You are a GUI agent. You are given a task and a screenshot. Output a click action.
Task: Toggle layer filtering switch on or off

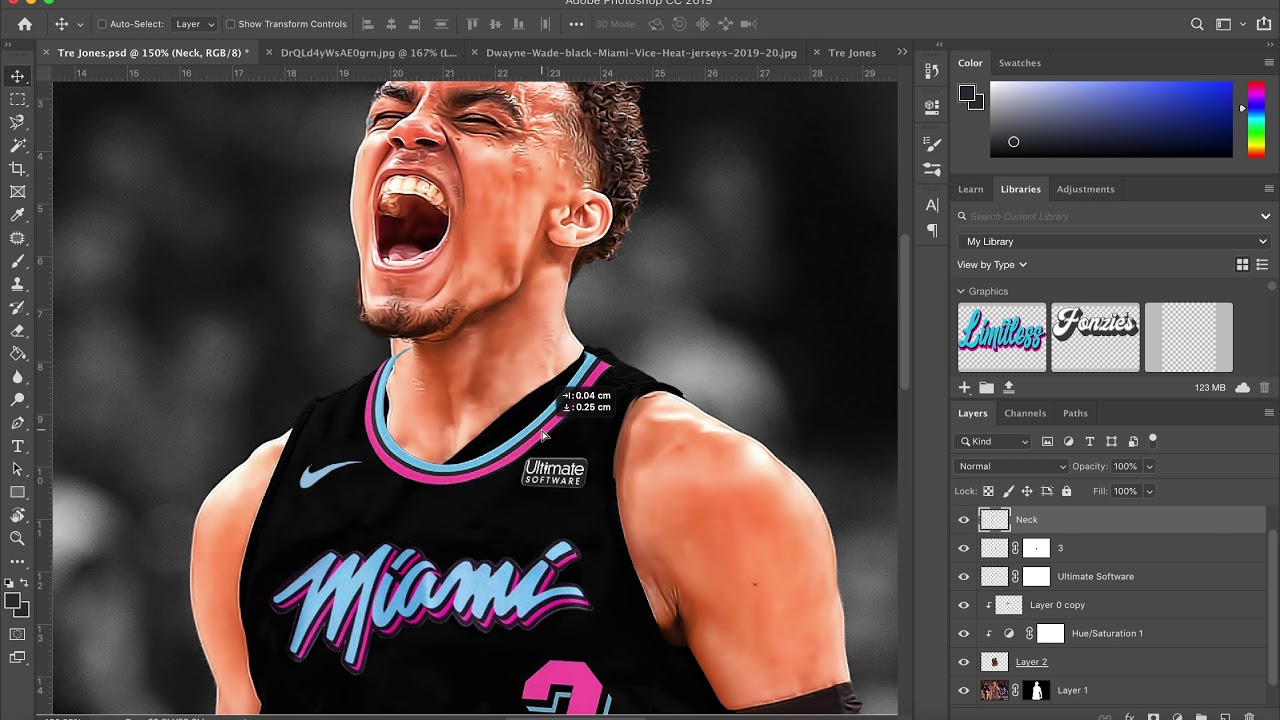pos(1152,439)
